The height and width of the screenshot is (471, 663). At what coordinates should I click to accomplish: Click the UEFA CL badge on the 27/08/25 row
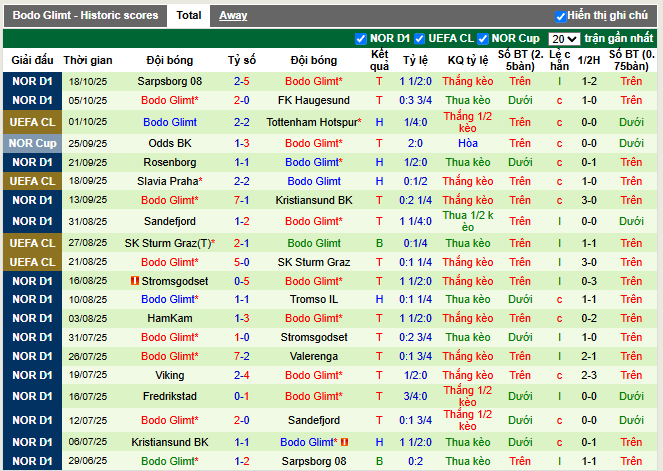click(32, 243)
